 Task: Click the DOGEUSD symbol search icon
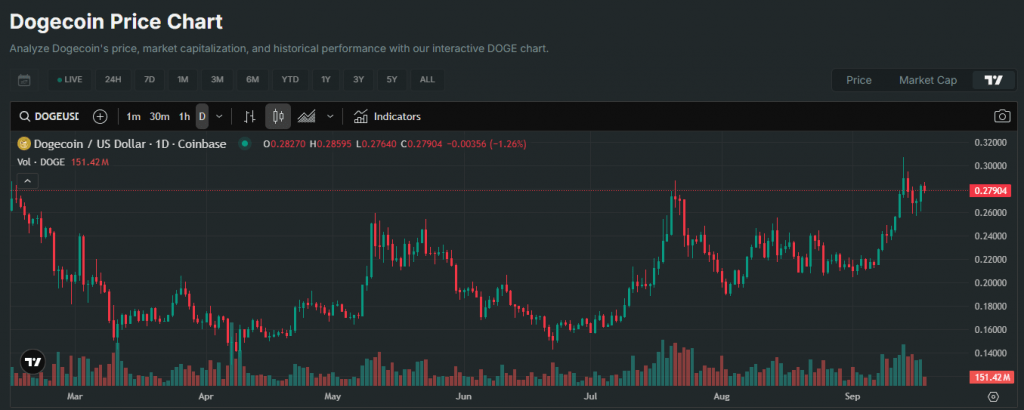pyautogui.click(x=24, y=116)
